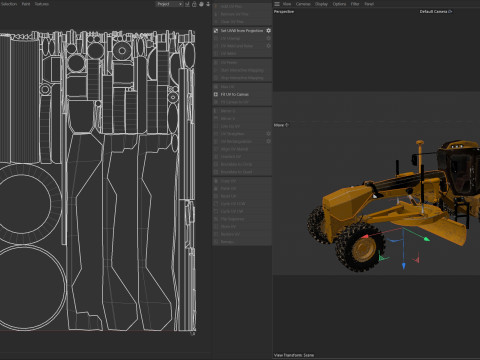Image resolution: width=480 pixels, height=360 pixels.
Task: Open the Options menu in viewport
Action: (339, 4)
